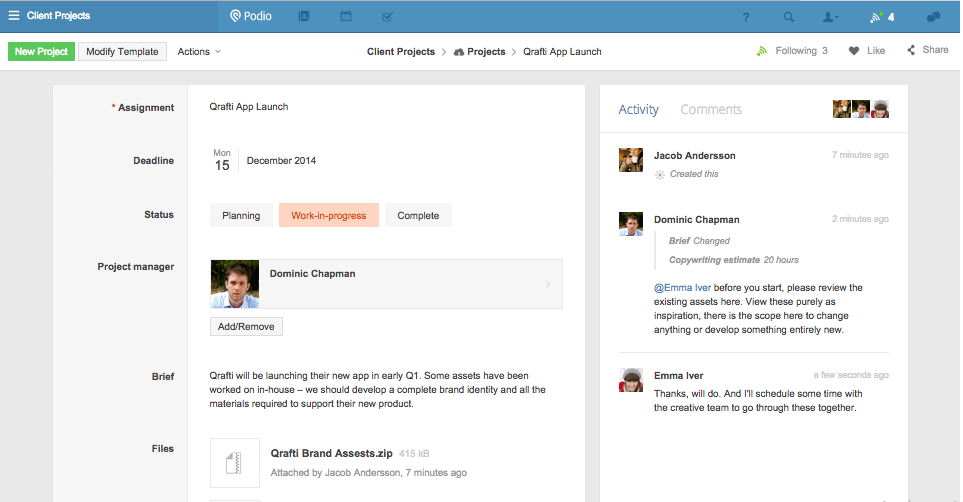Click the Brief description text
The width and height of the screenshot is (963, 502).
tap(377, 390)
